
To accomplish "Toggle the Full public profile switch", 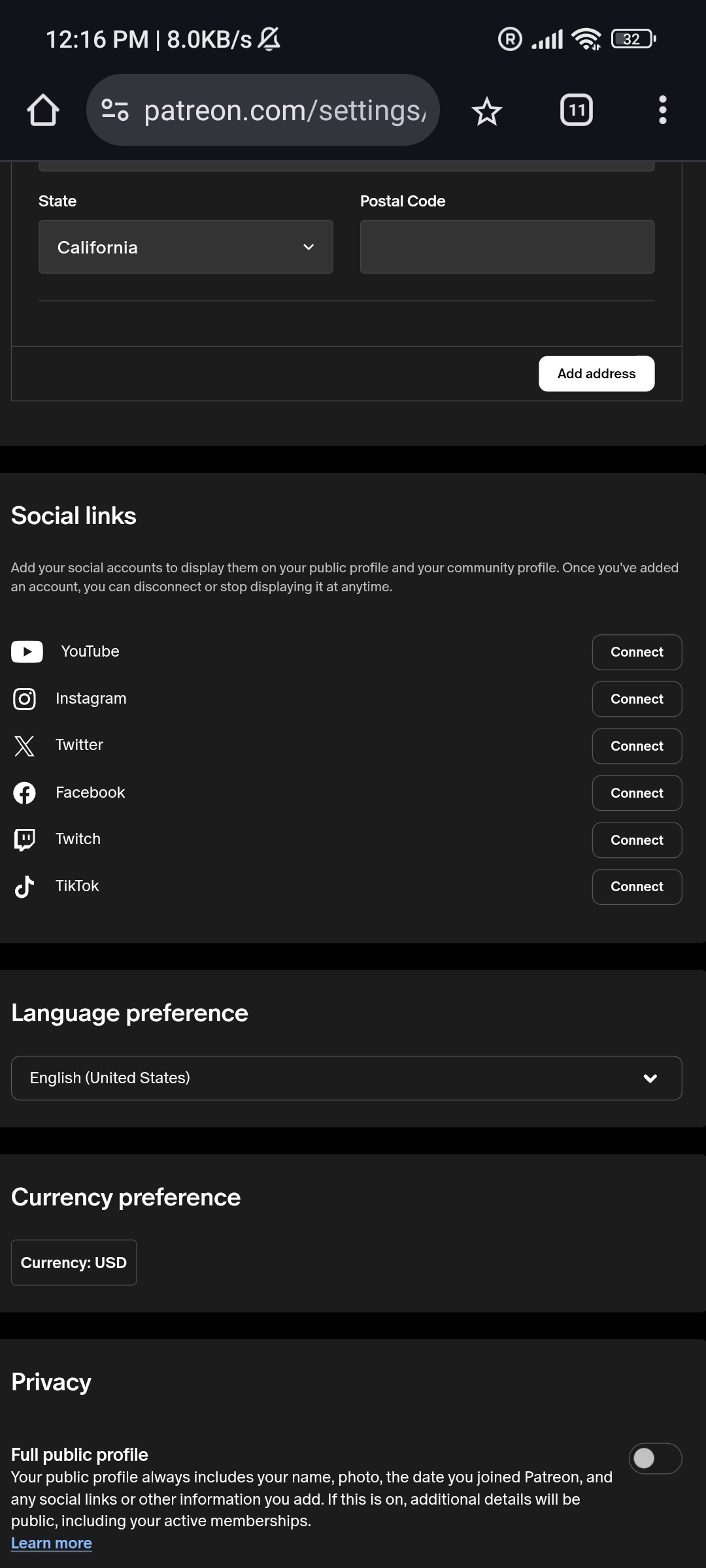I will click(655, 1458).
